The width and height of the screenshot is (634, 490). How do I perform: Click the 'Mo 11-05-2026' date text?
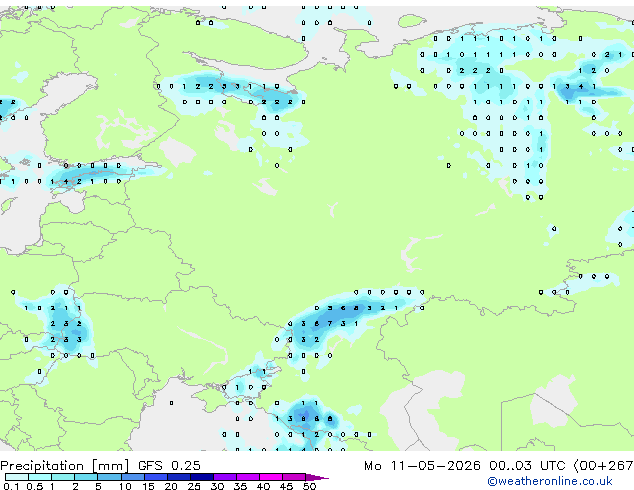(x=422, y=466)
